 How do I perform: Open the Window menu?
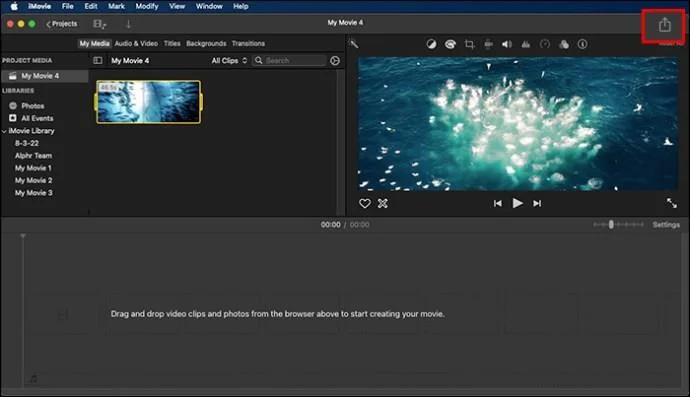coord(209,6)
